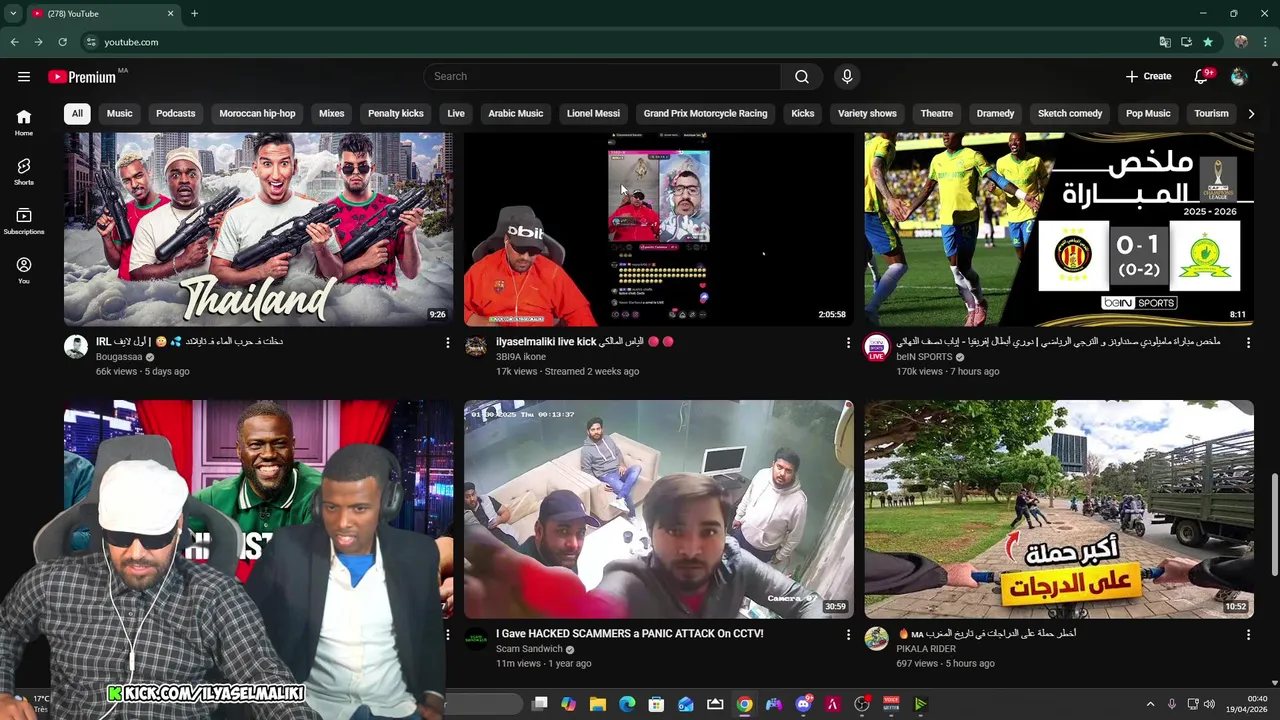Open the motorcycle campaign video thumbnail

tap(1059, 509)
